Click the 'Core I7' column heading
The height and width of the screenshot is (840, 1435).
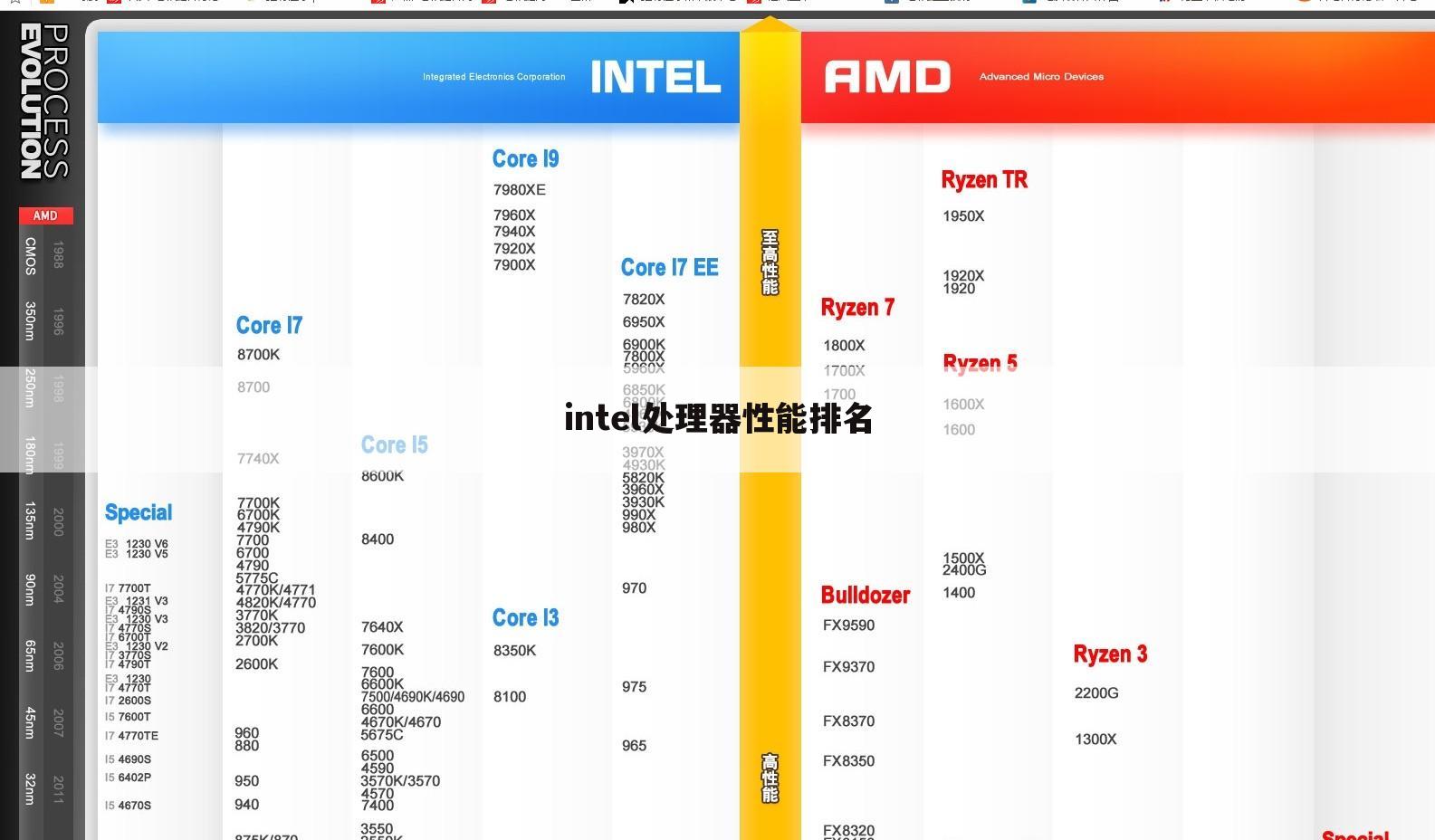click(x=269, y=326)
